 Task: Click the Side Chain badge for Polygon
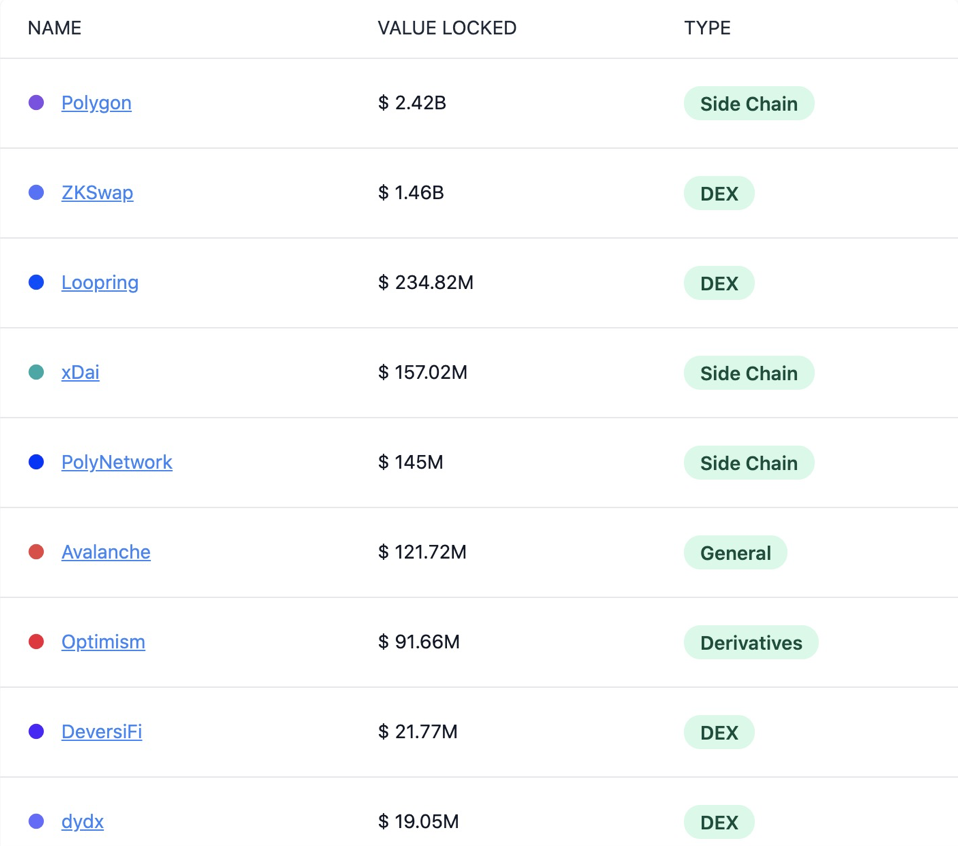748,104
